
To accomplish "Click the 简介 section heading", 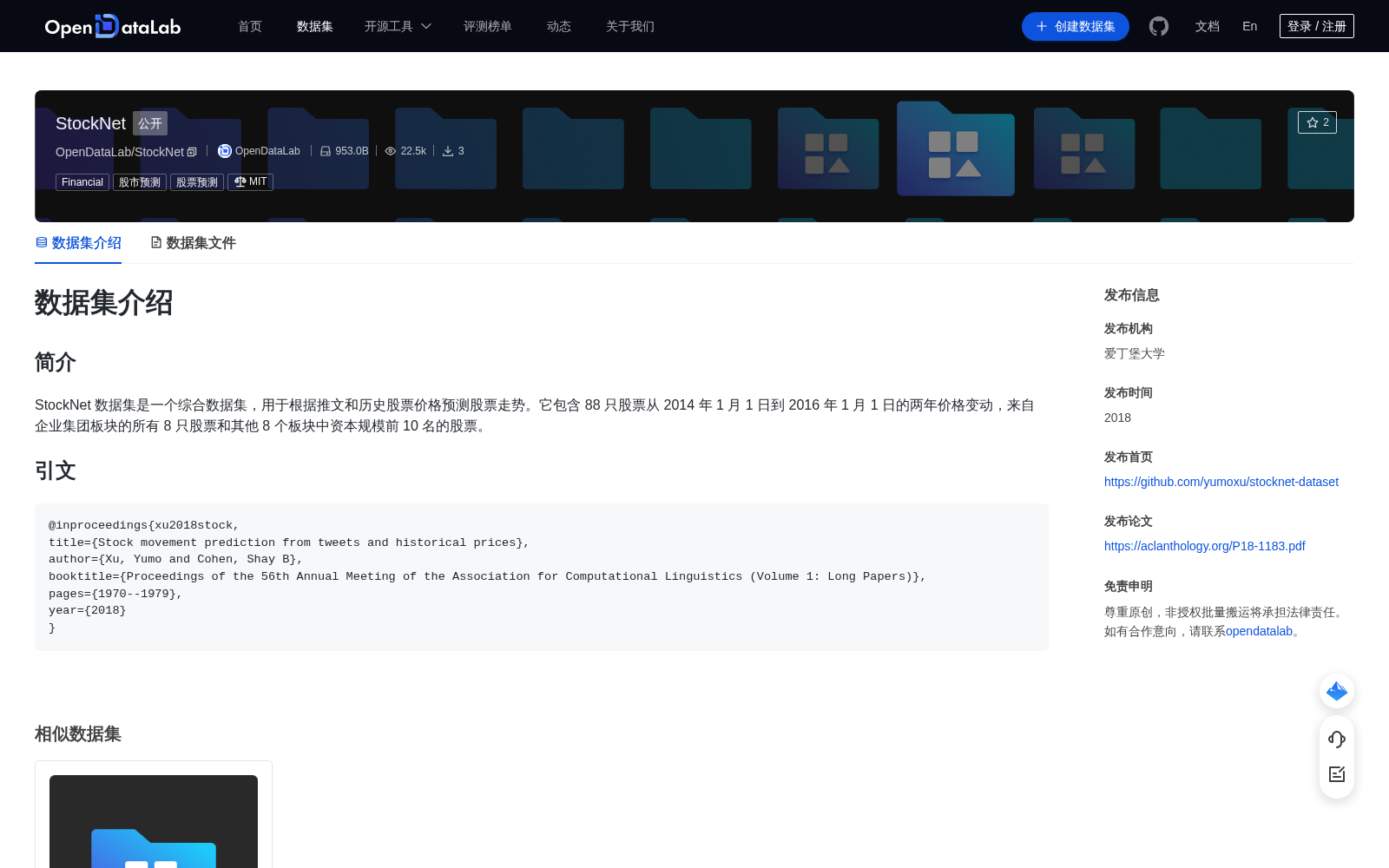I will [56, 362].
